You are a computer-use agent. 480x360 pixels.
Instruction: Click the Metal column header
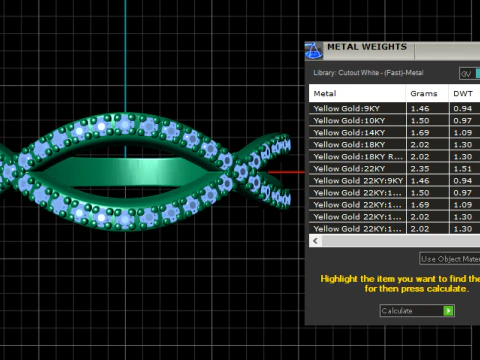click(x=357, y=93)
